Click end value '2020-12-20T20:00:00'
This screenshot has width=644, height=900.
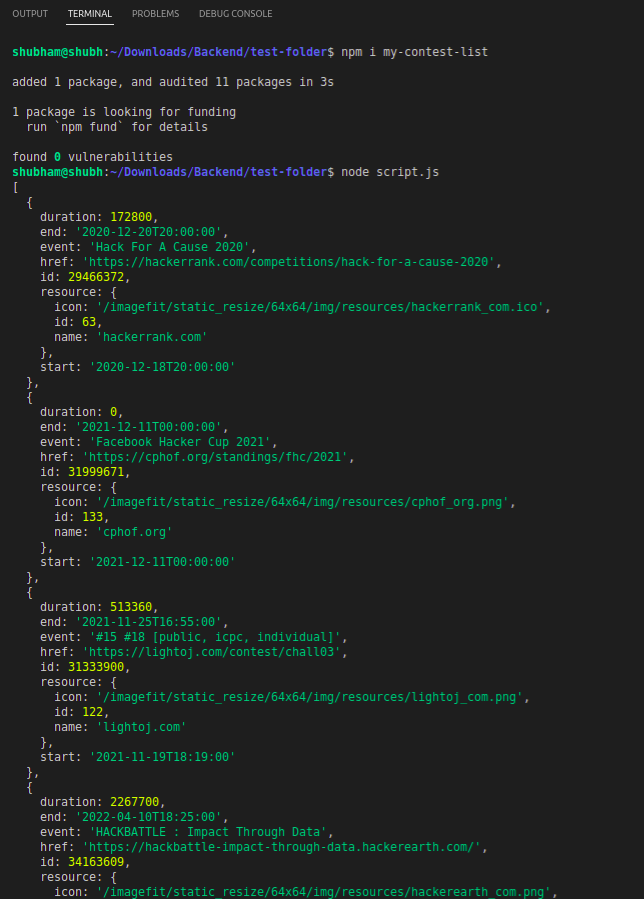(149, 232)
